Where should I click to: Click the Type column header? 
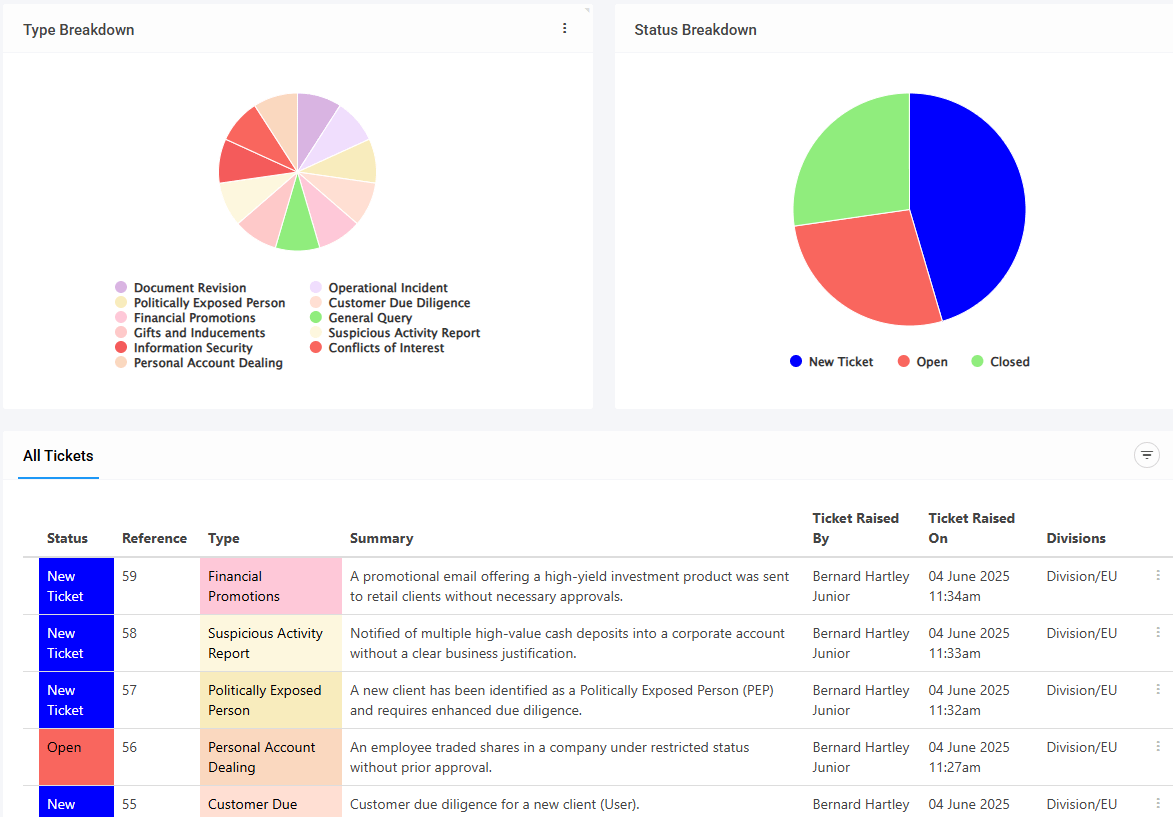(x=224, y=538)
